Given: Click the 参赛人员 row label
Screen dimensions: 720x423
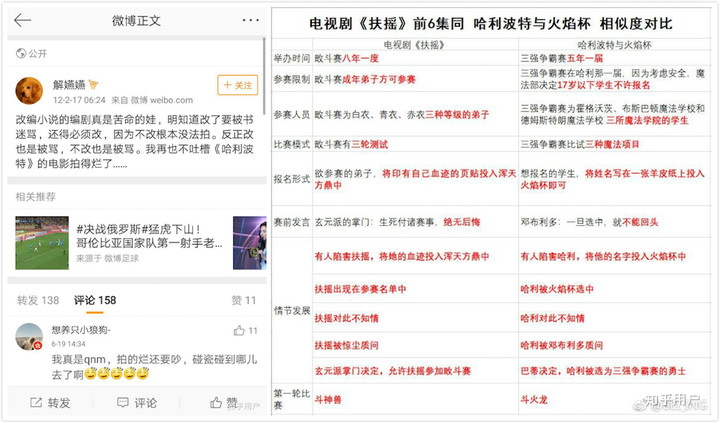Looking at the screenshot, I should point(292,114).
